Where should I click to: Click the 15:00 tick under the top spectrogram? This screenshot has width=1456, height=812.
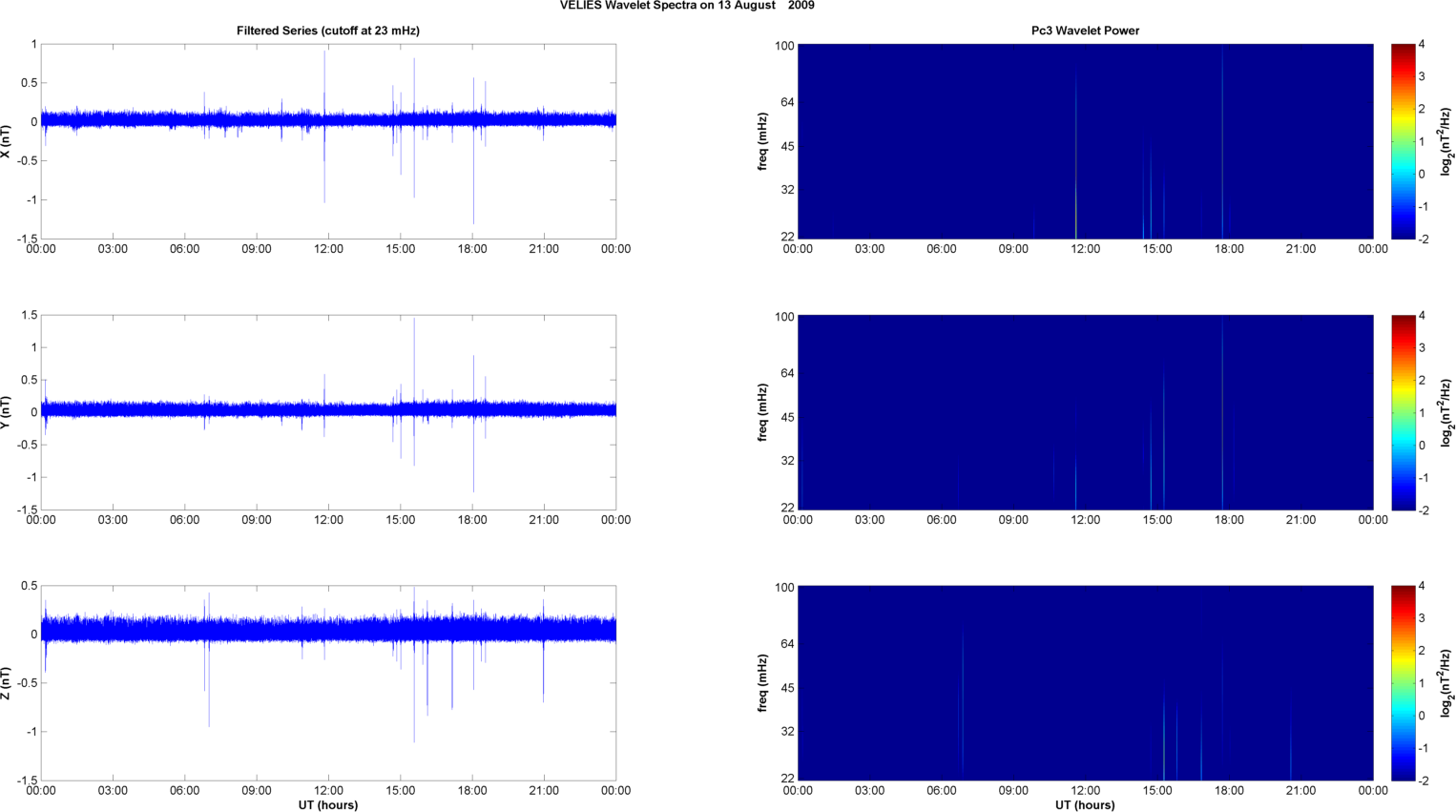(x=1157, y=249)
